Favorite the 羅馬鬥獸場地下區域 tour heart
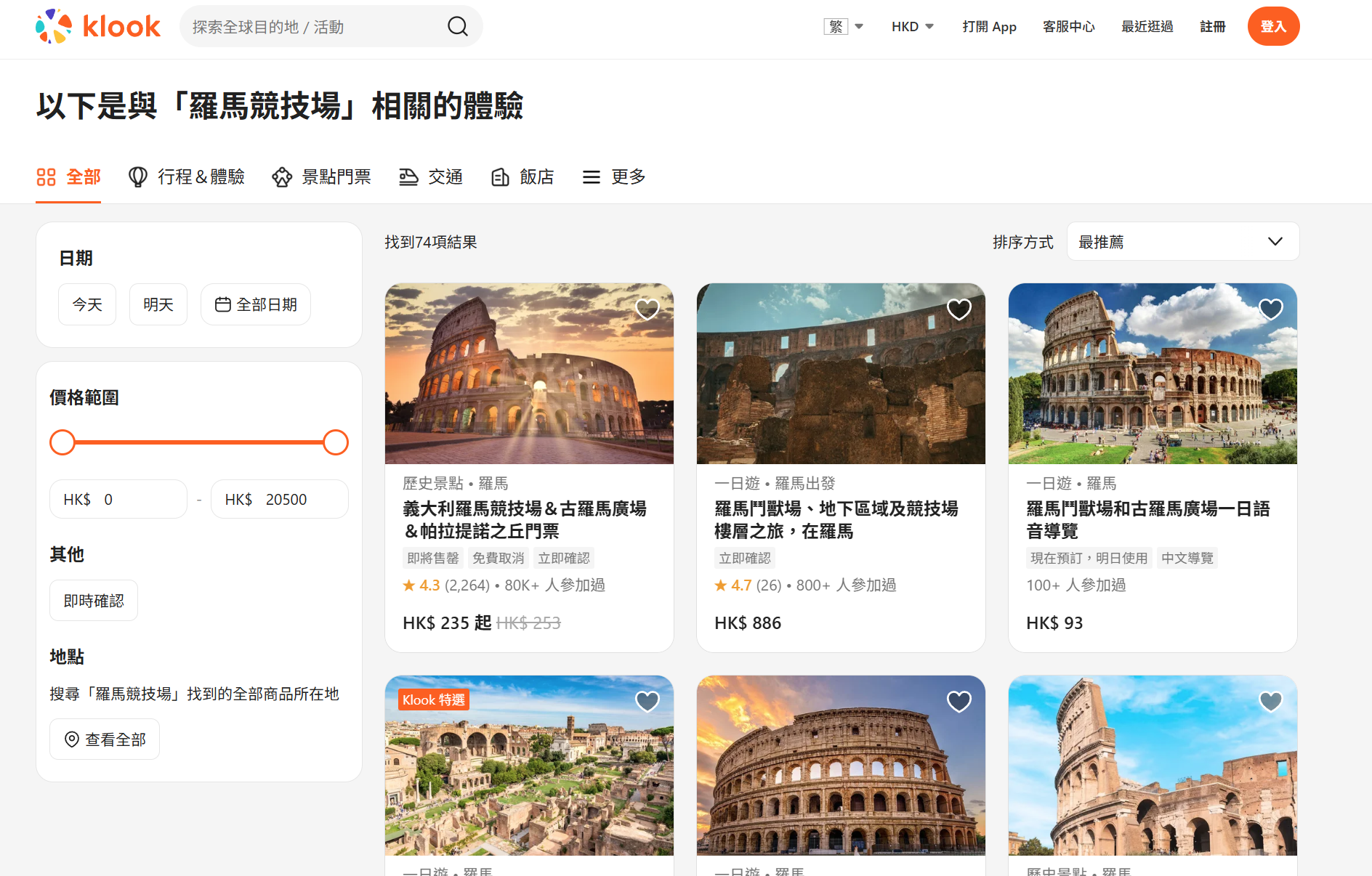Image resolution: width=1372 pixels, height=876 pixels. [x=959, y=309]
